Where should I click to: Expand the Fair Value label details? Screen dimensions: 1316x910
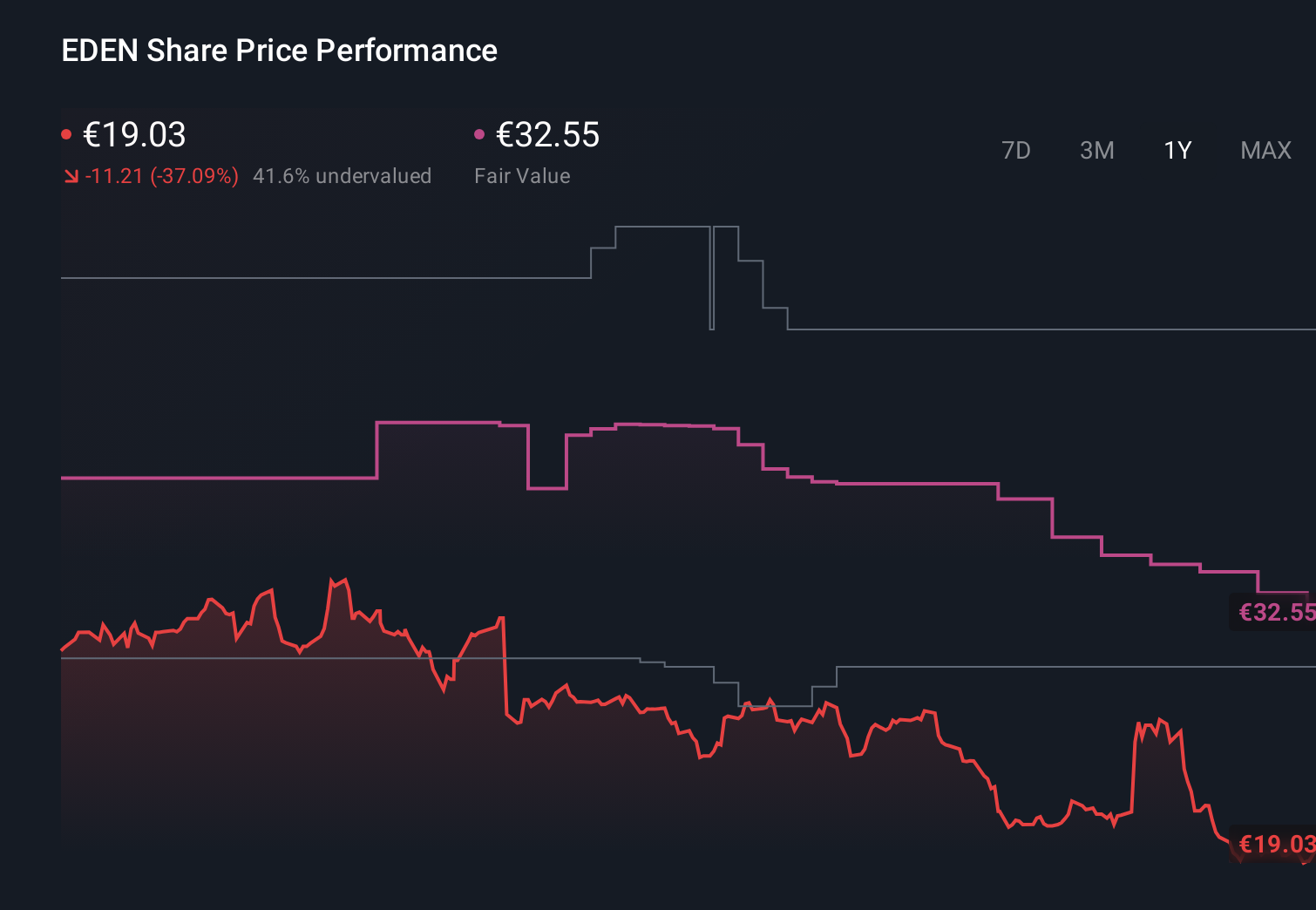[x=522, y=175]
